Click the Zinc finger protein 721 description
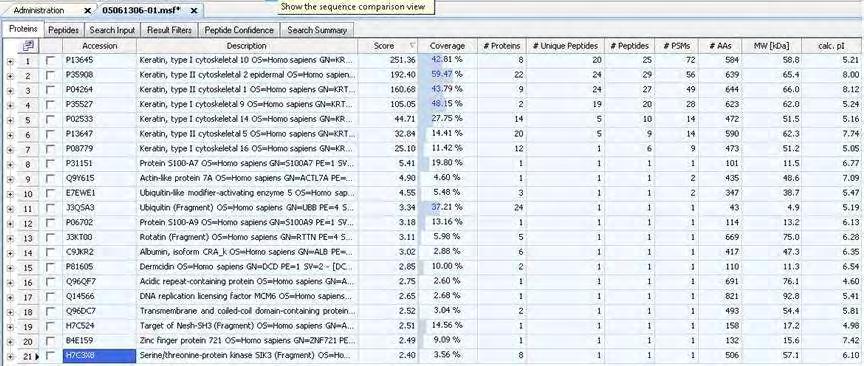This screenshot has height=366, width=864. (x=247, y=340)
